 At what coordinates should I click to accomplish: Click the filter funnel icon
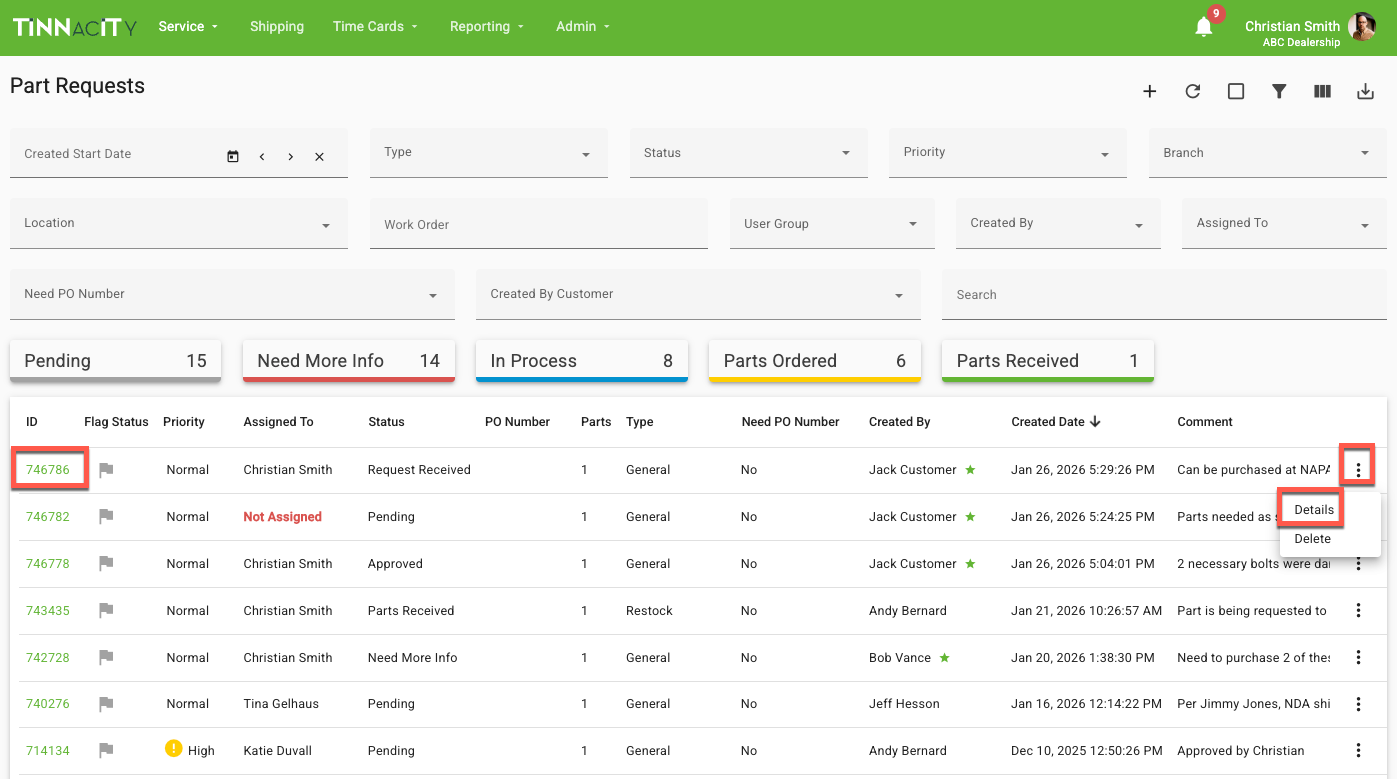1279,92
